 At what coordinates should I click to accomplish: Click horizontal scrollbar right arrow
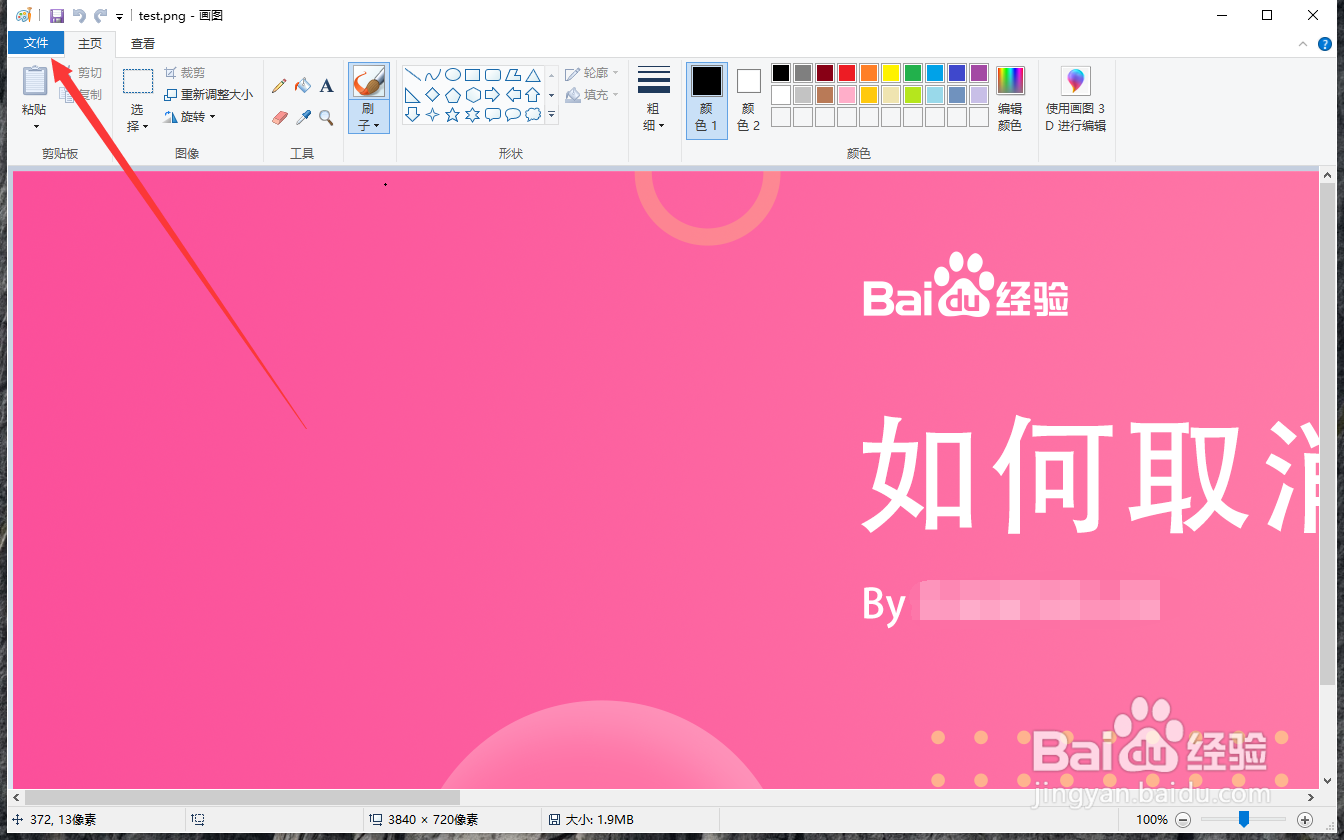[1311, 797]
